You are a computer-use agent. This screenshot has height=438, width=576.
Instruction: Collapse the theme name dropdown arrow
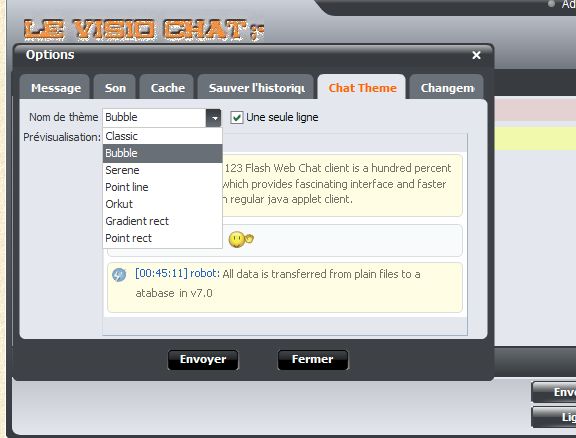click(213, 118)
